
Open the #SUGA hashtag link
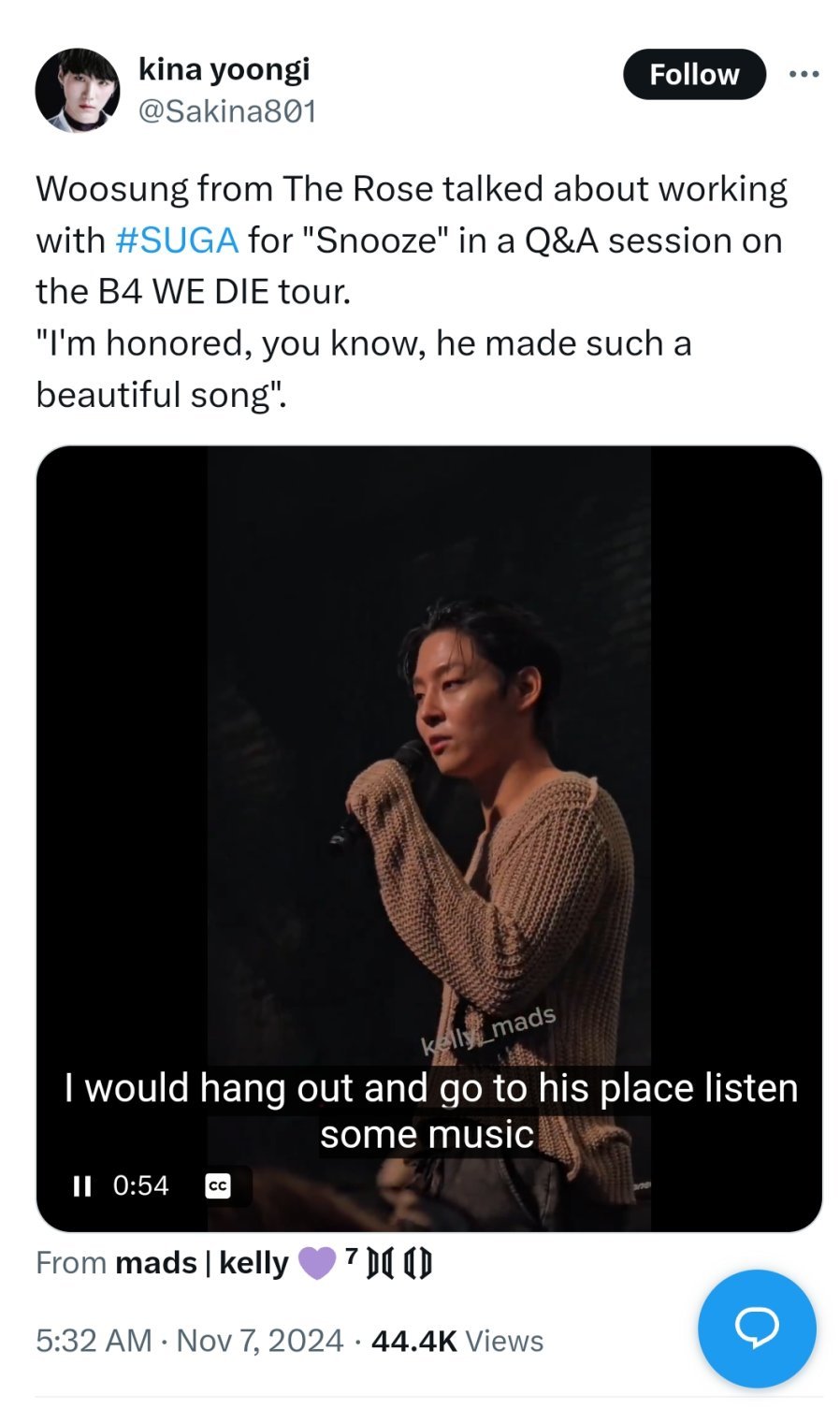click(176, 240)
